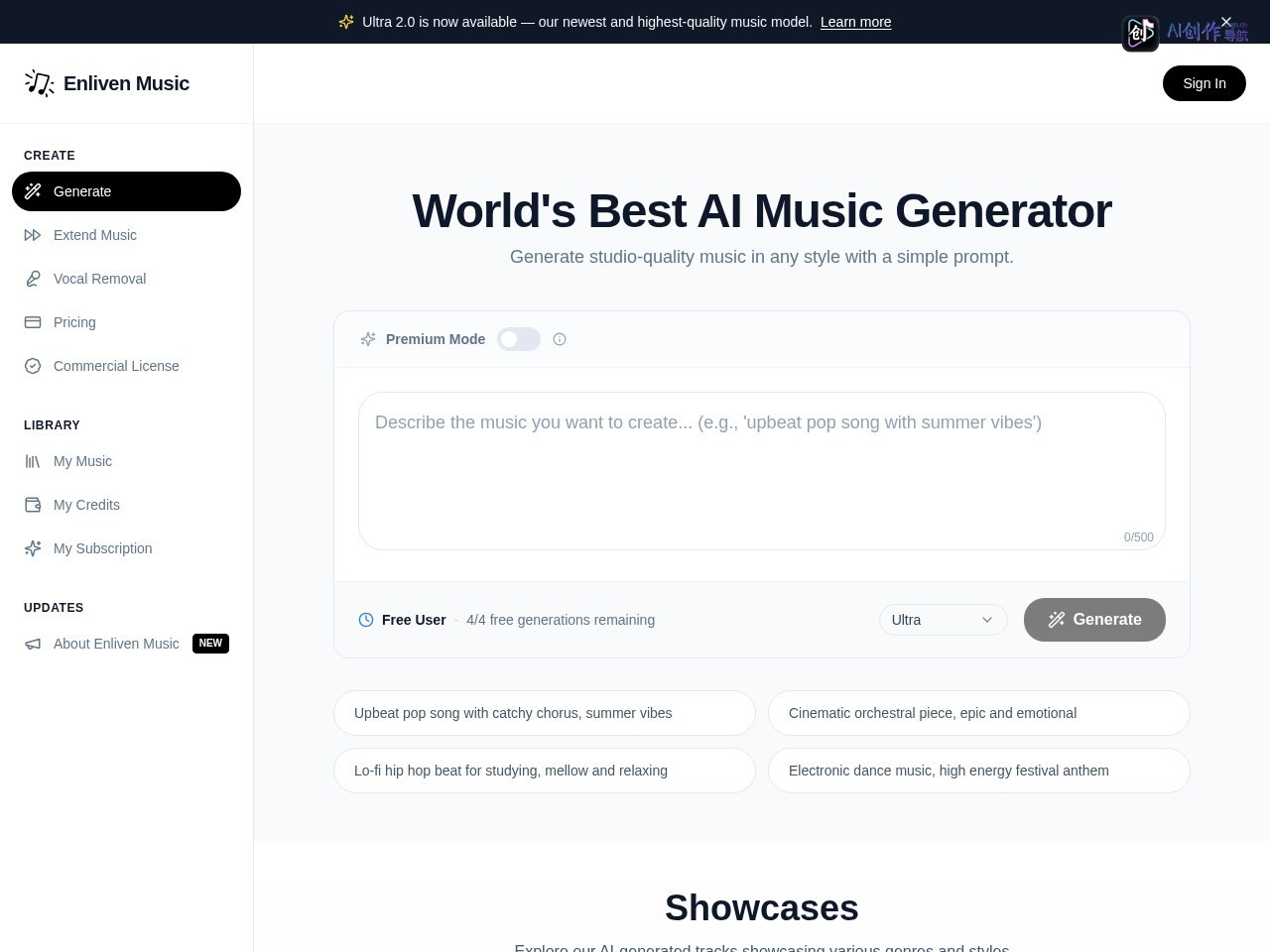This screenshot has height=952, width=1270.
Task: Click the Vocal Removal microphone icon
Action: point(33,279)
